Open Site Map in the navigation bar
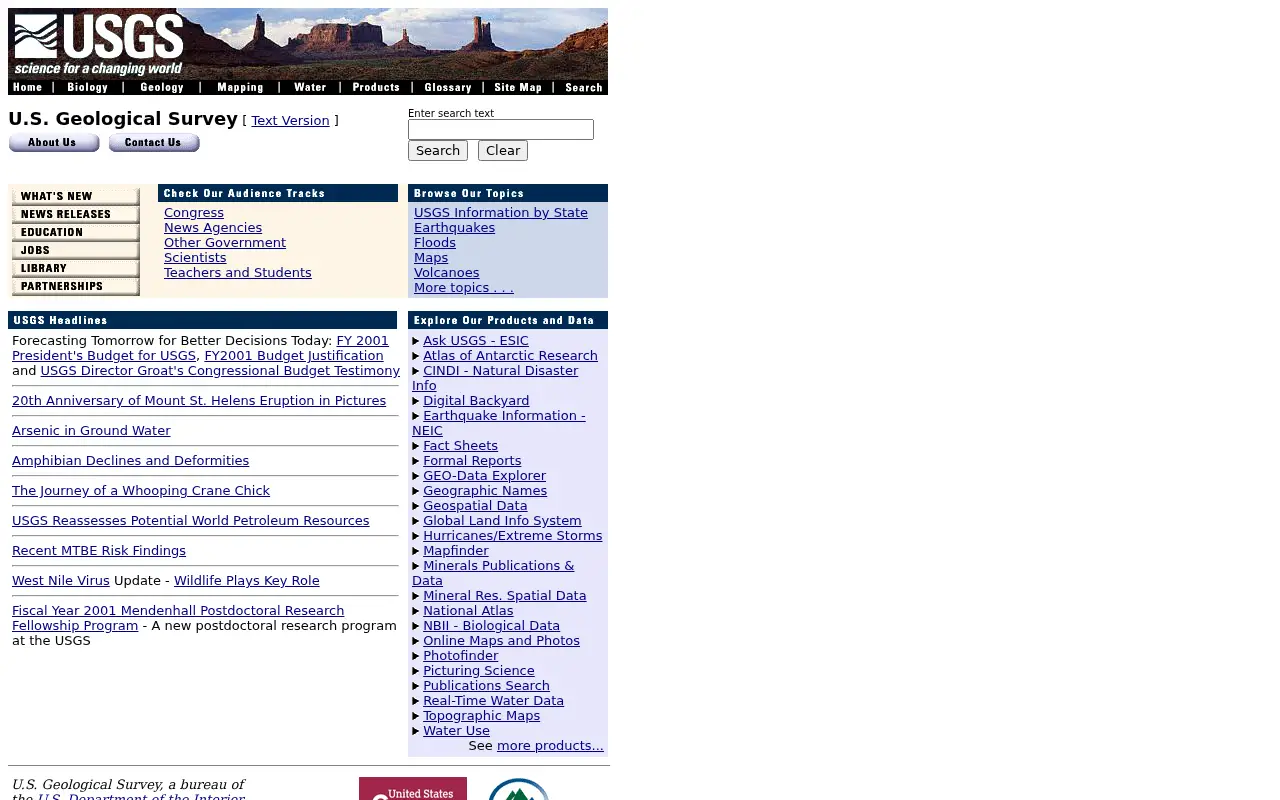 click(x=518, y=87)
